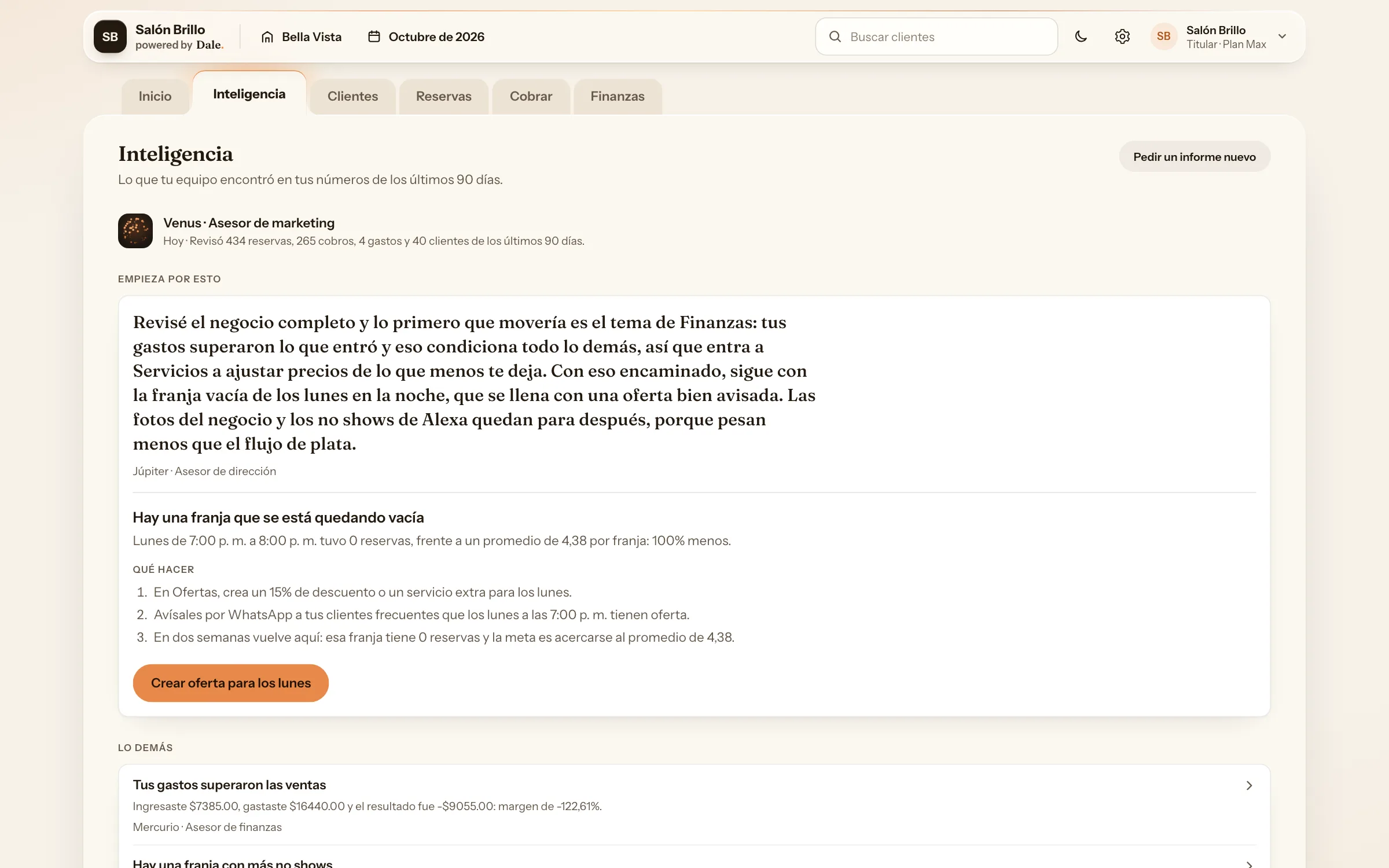The height and width of the screenshot is (868, 1389).
Task: Click the SB Salón Brillo logo badge
Action: tap(110, 36)
